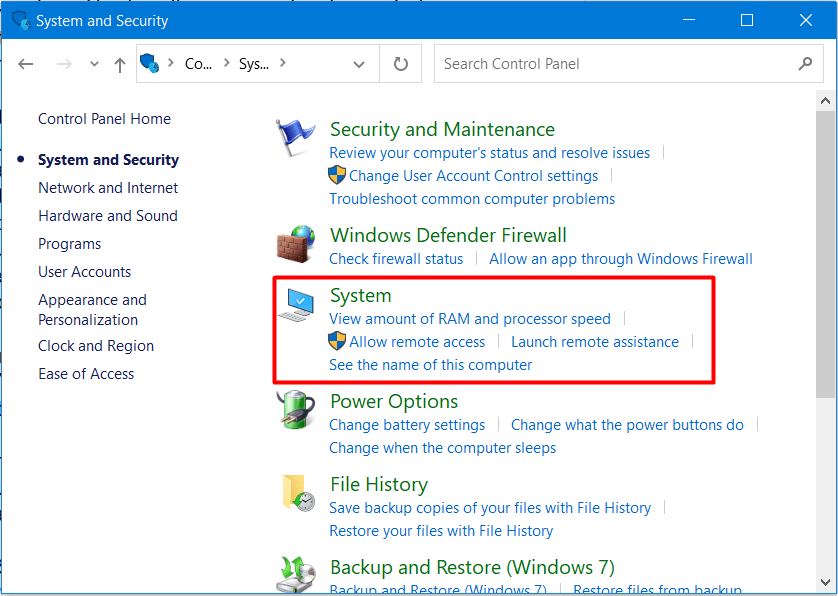This screenshot has height=596, width=838.
Task: Select System and Security in sidebar
Action: [x=108, y=160]
